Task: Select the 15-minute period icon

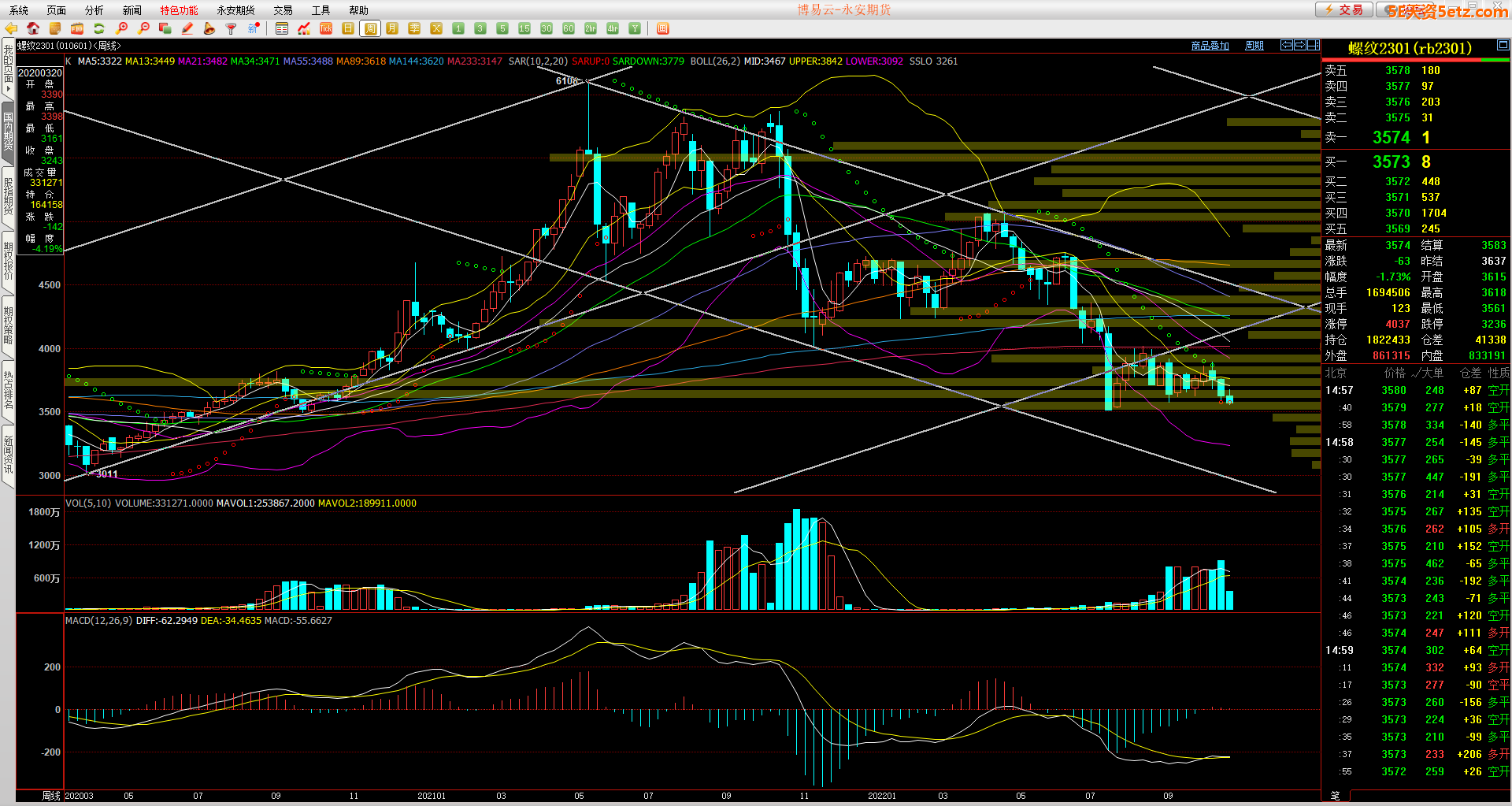Action: 524,28
